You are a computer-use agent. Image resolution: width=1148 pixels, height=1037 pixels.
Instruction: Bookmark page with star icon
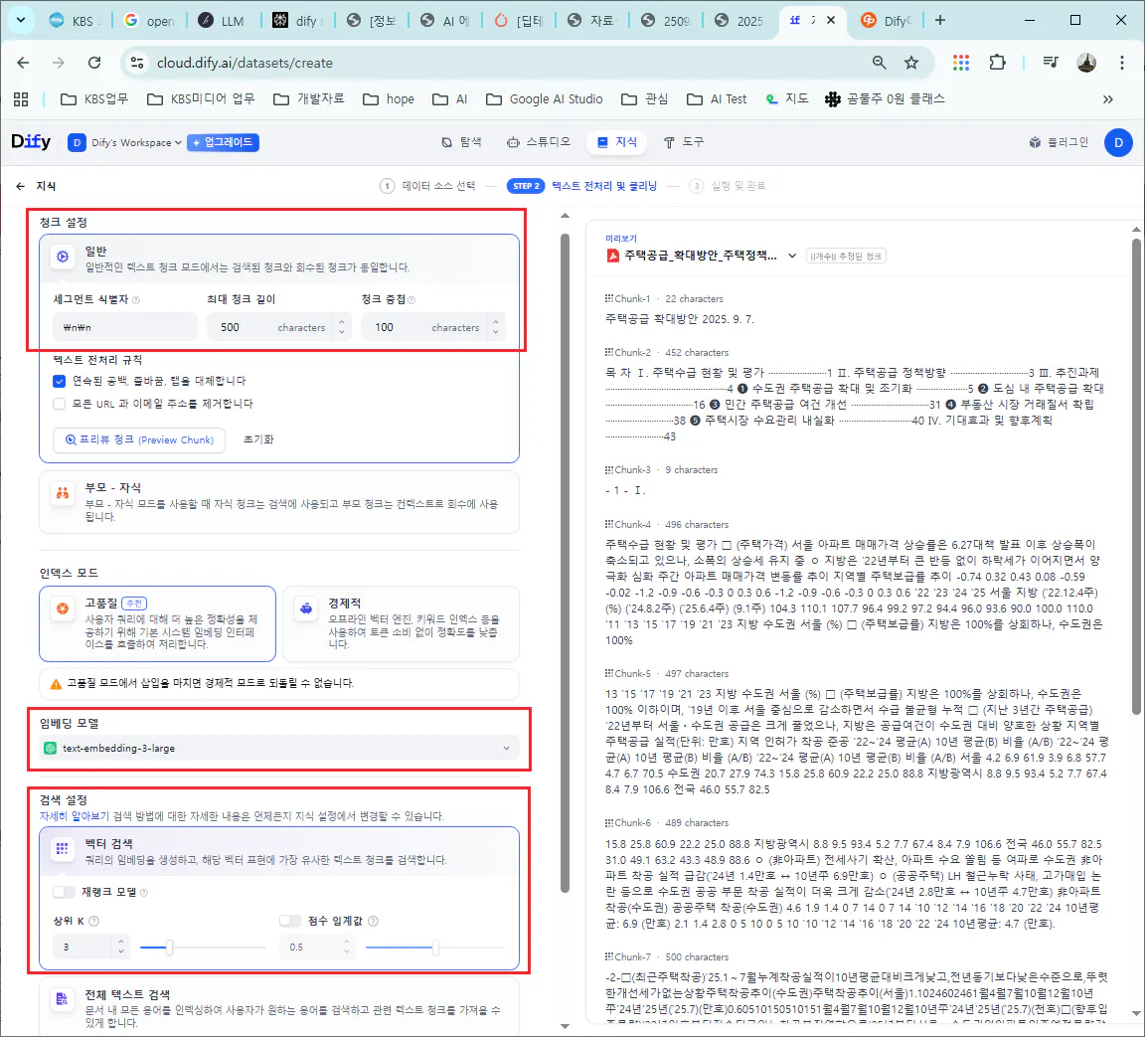(910, 63)
